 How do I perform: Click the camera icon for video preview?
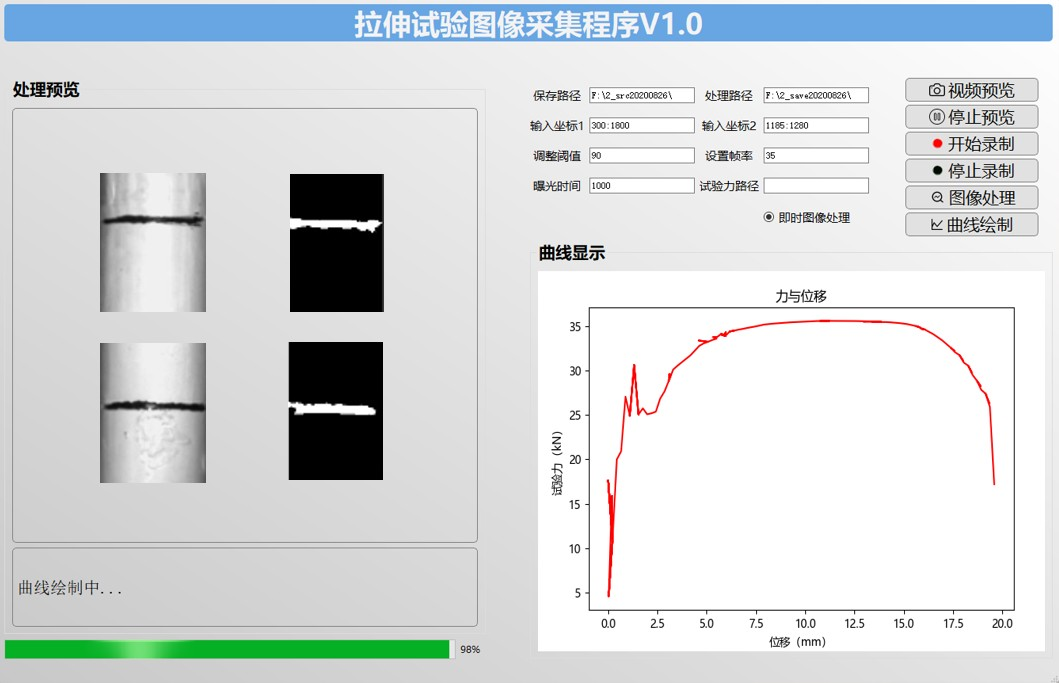936,90
